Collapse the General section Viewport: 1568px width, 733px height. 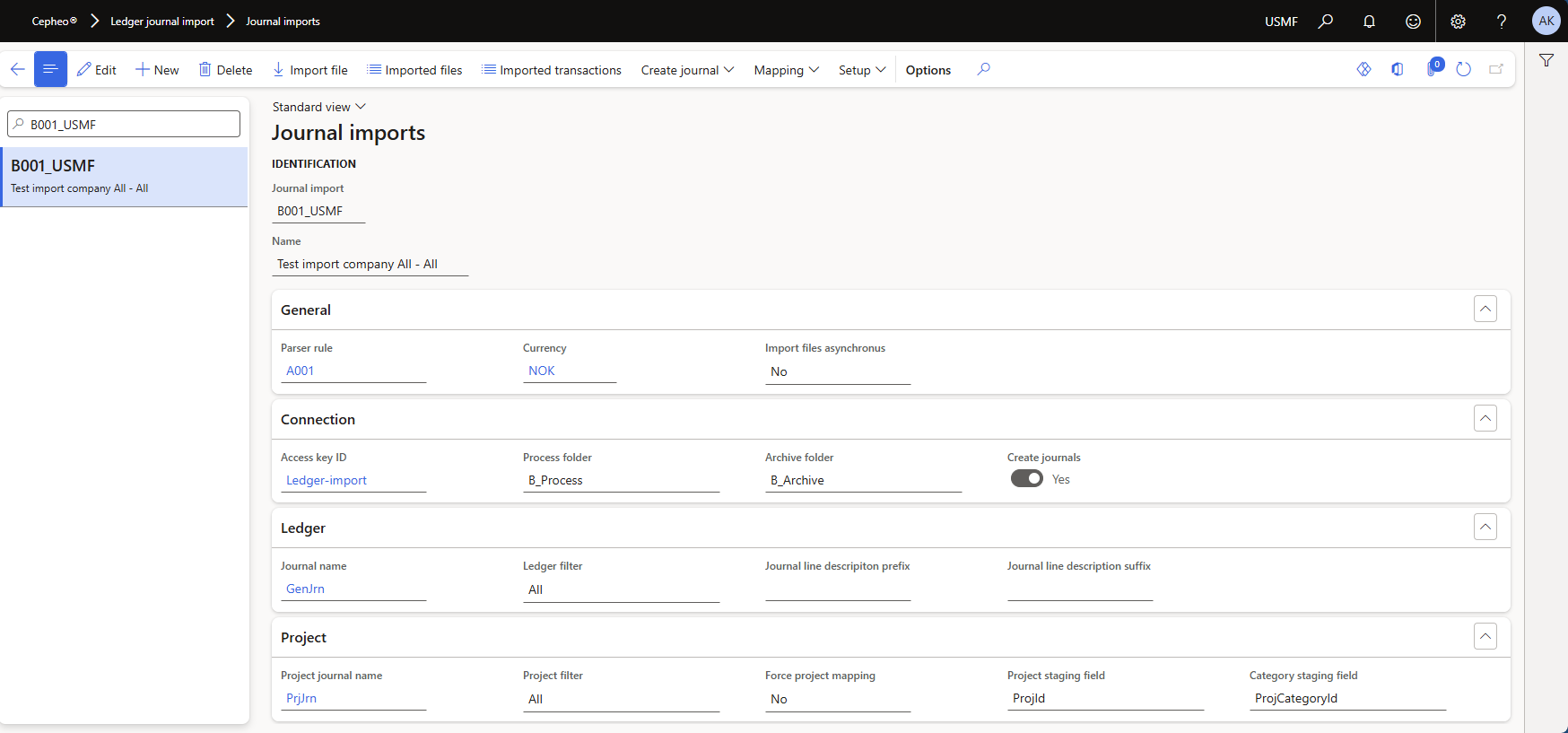pos(1485,310)
